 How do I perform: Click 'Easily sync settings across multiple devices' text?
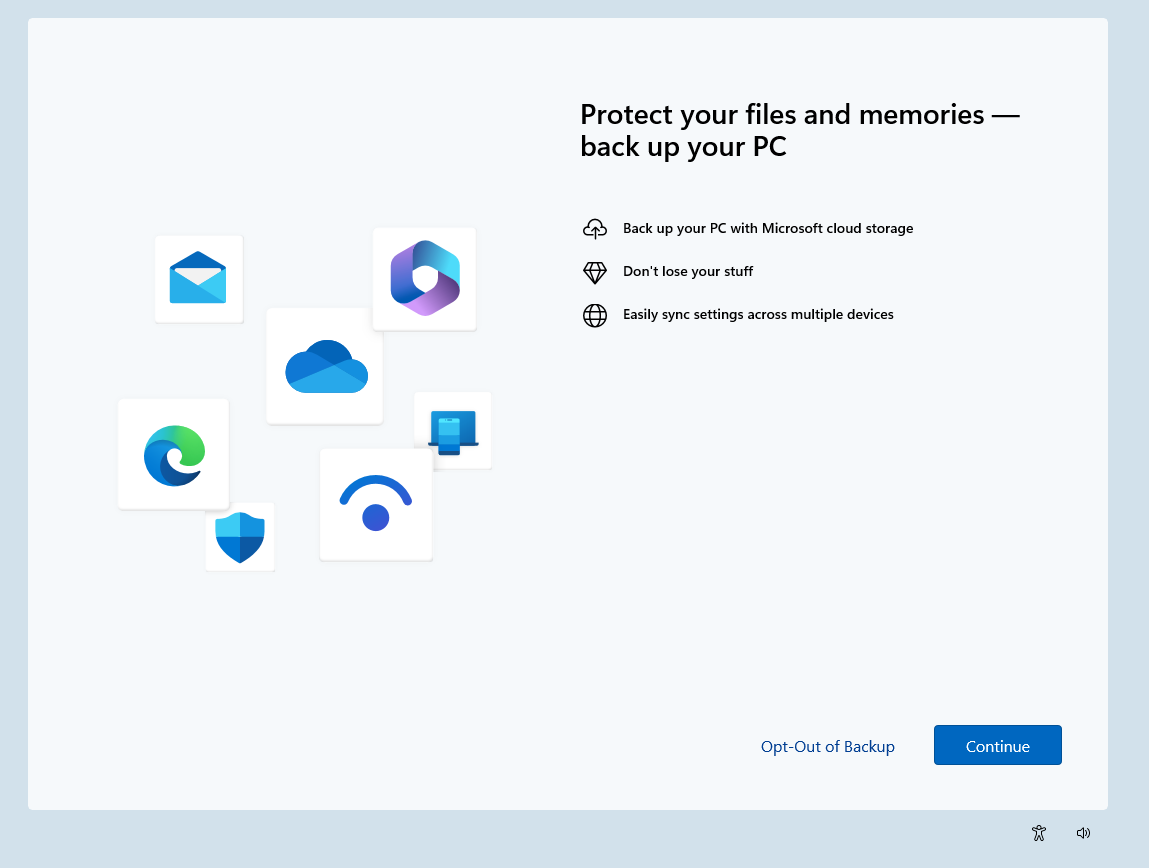click(x=757, y=314)
